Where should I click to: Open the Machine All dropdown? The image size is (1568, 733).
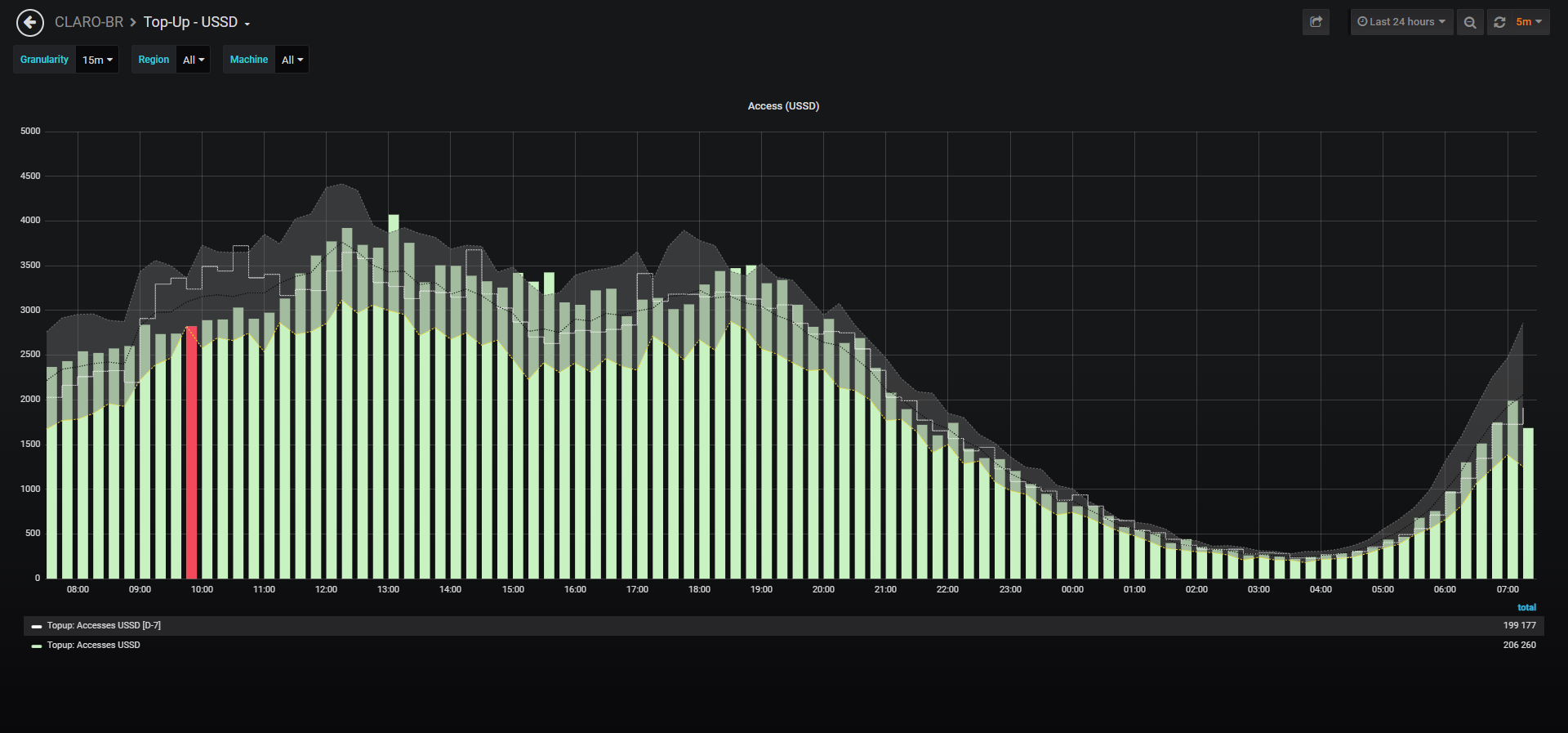click(x=292, y=60)
